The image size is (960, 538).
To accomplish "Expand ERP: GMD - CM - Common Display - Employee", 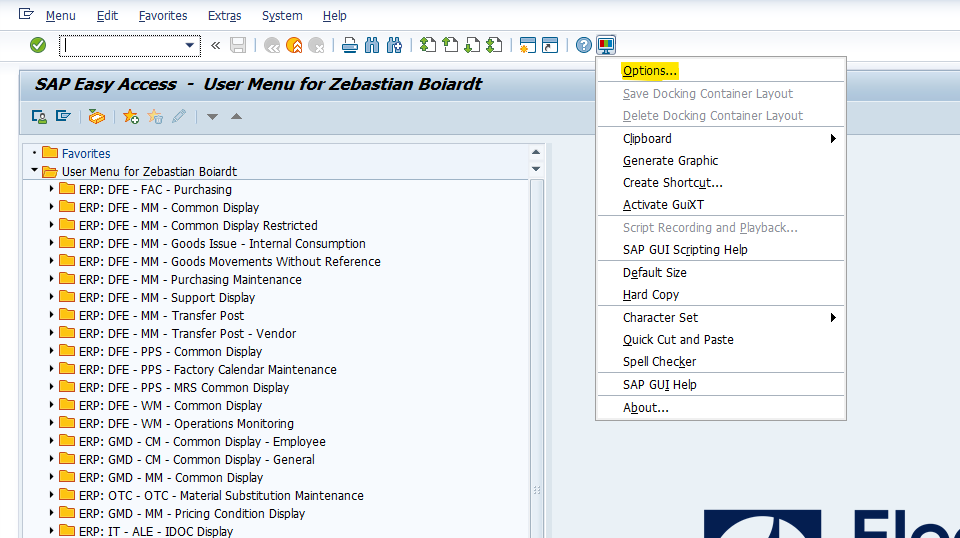I will click(x=51, y=441).
